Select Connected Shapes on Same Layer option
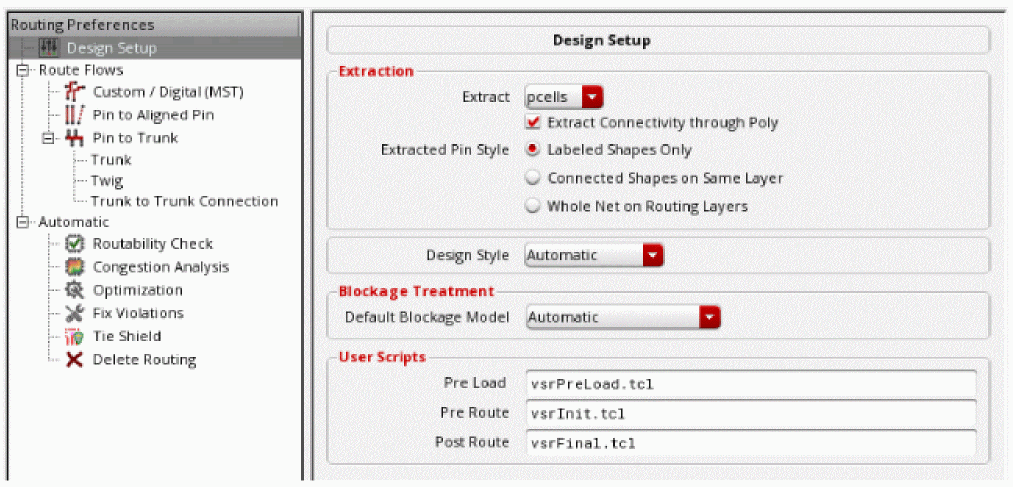 [534, 178]
